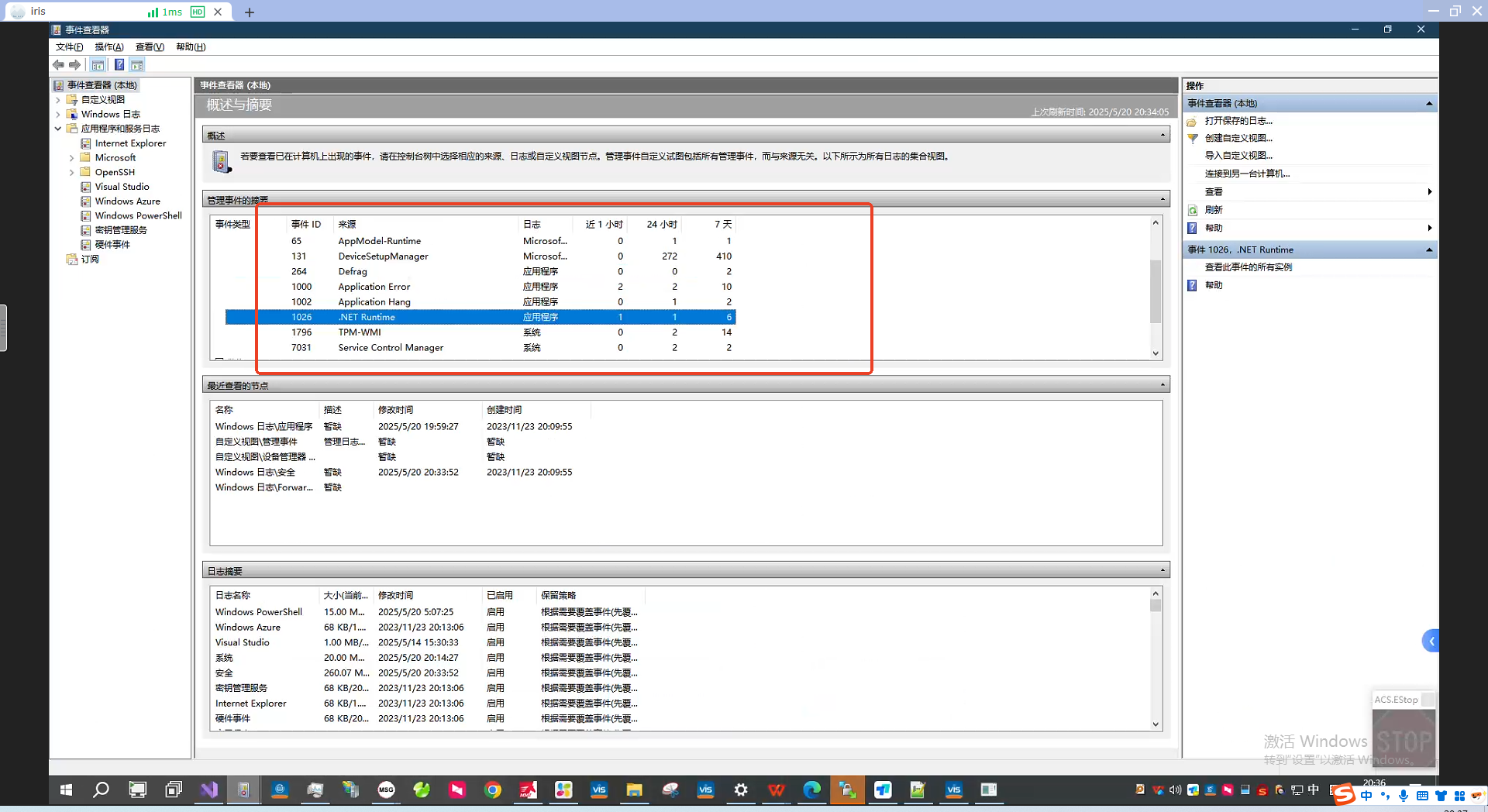Viewport: 1488px width, 812px height.
Task: Click the green 刷新 refresh icon
Action: [1193, 210]
